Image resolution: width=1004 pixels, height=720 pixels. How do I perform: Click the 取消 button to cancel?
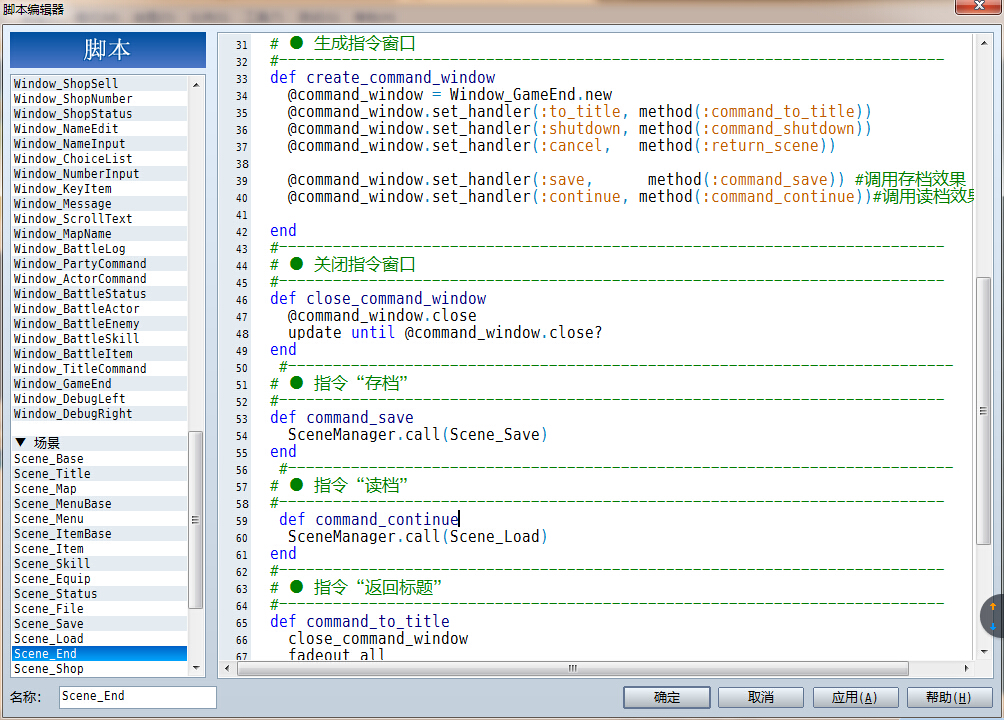(761, 697)
